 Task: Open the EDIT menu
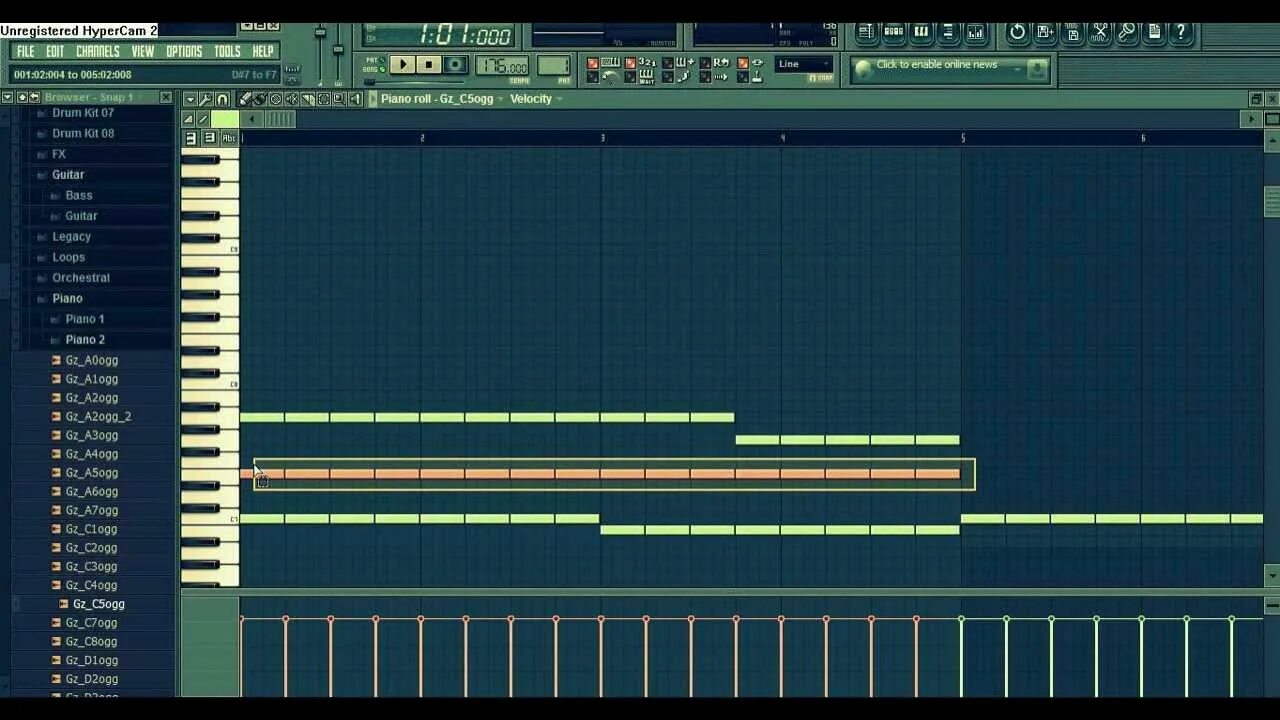click(55, 51)
